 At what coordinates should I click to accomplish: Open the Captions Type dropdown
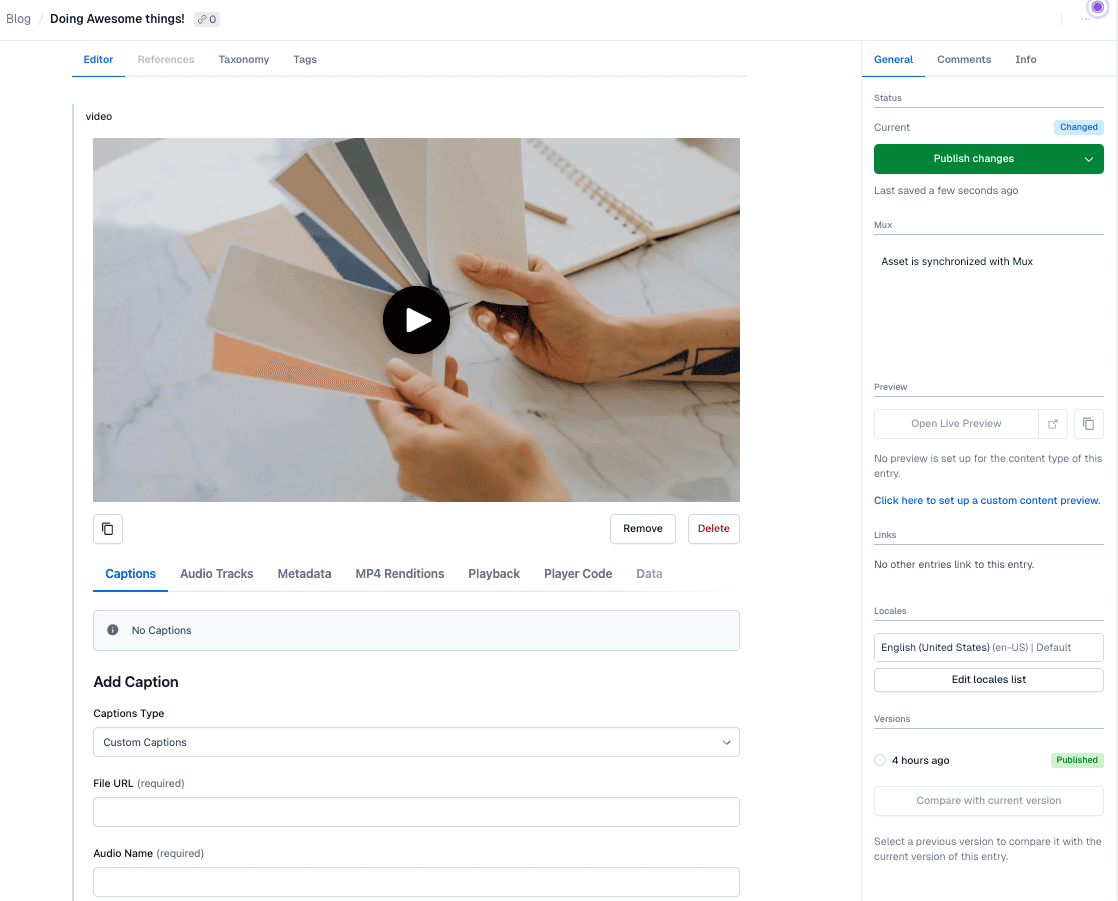coord(416,743)
